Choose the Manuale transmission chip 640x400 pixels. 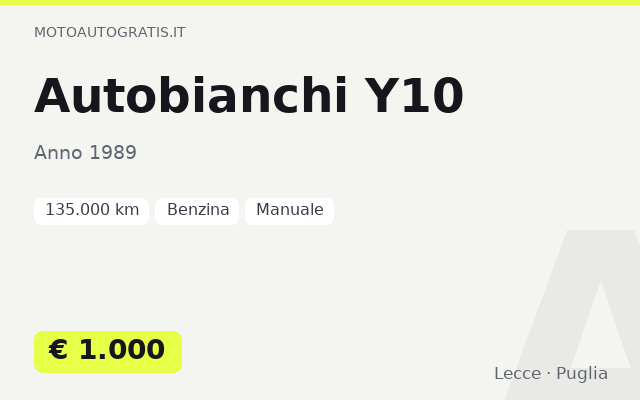pyautogui.click(x=289, y=211)
